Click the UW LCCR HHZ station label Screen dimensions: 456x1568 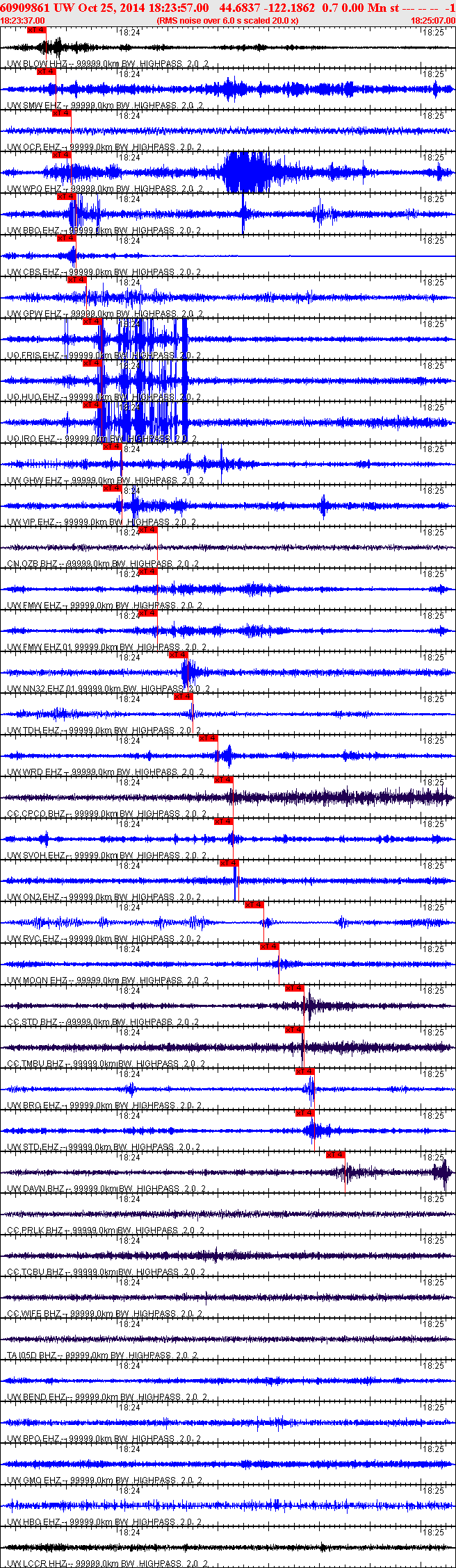click(37, 1564)
